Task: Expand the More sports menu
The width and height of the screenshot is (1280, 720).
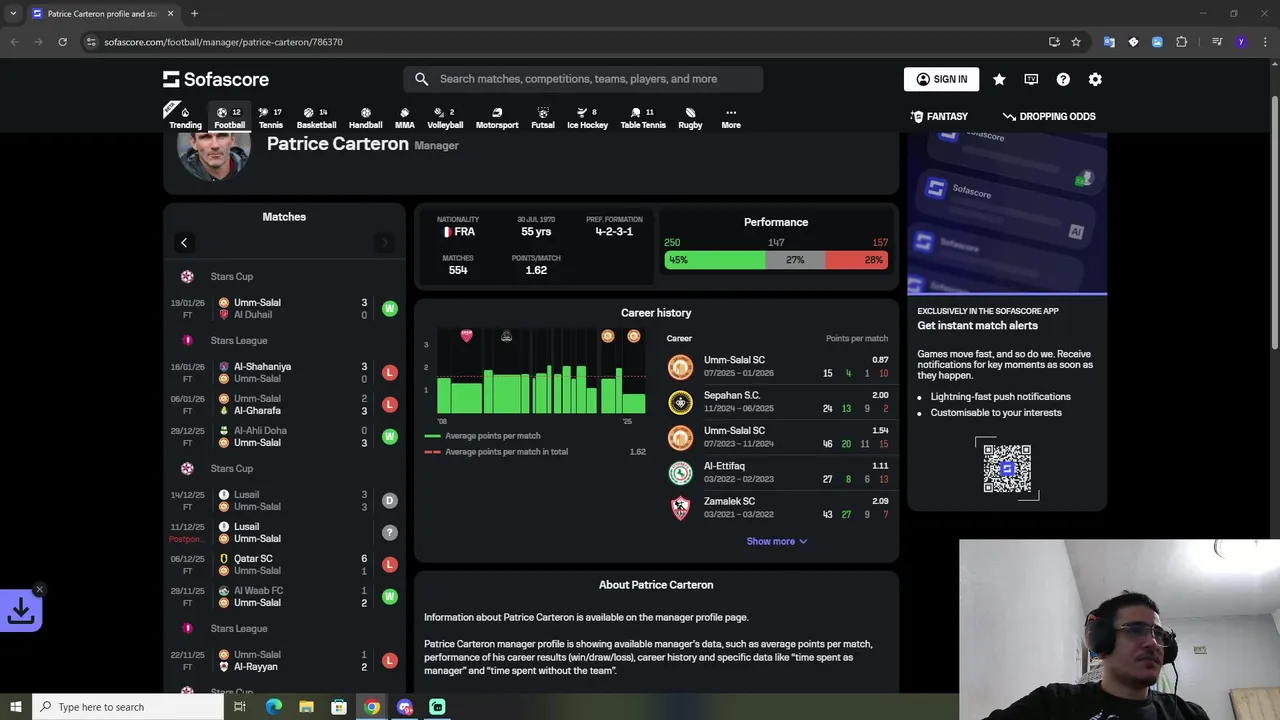Action: 731,117
